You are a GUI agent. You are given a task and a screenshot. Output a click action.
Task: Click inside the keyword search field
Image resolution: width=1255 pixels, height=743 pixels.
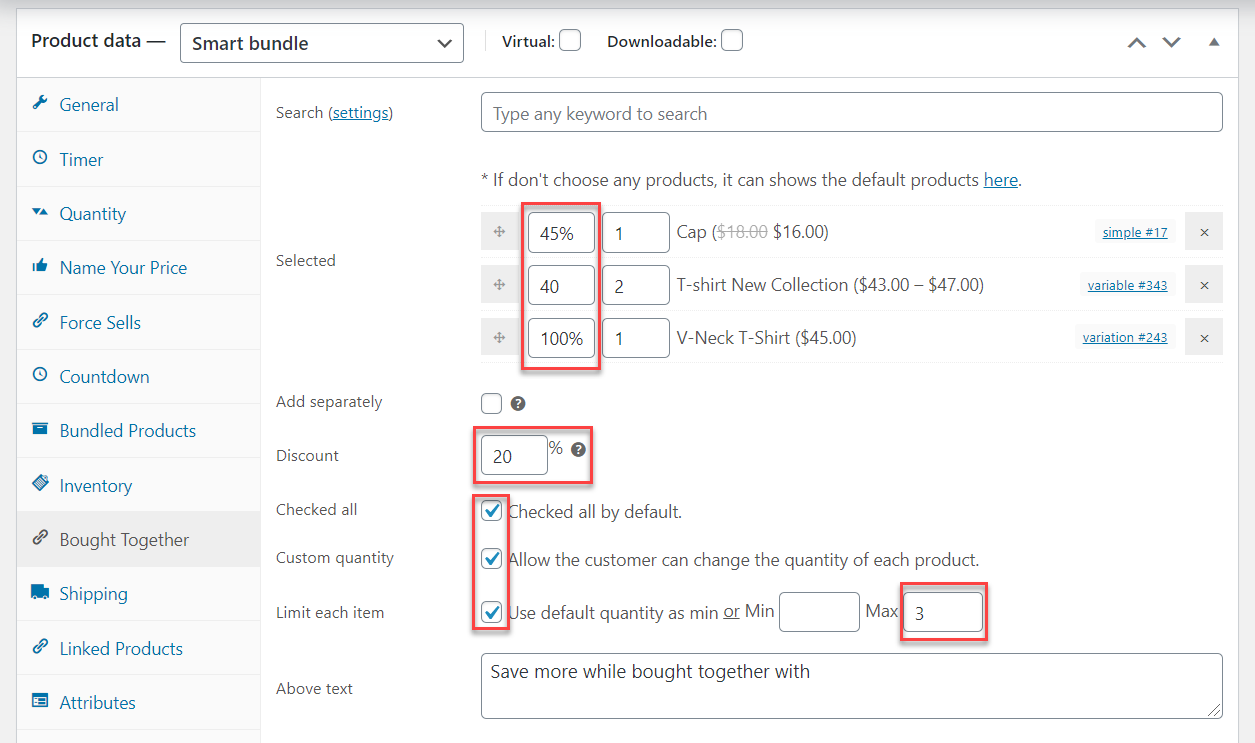click(x=851, y=112)
